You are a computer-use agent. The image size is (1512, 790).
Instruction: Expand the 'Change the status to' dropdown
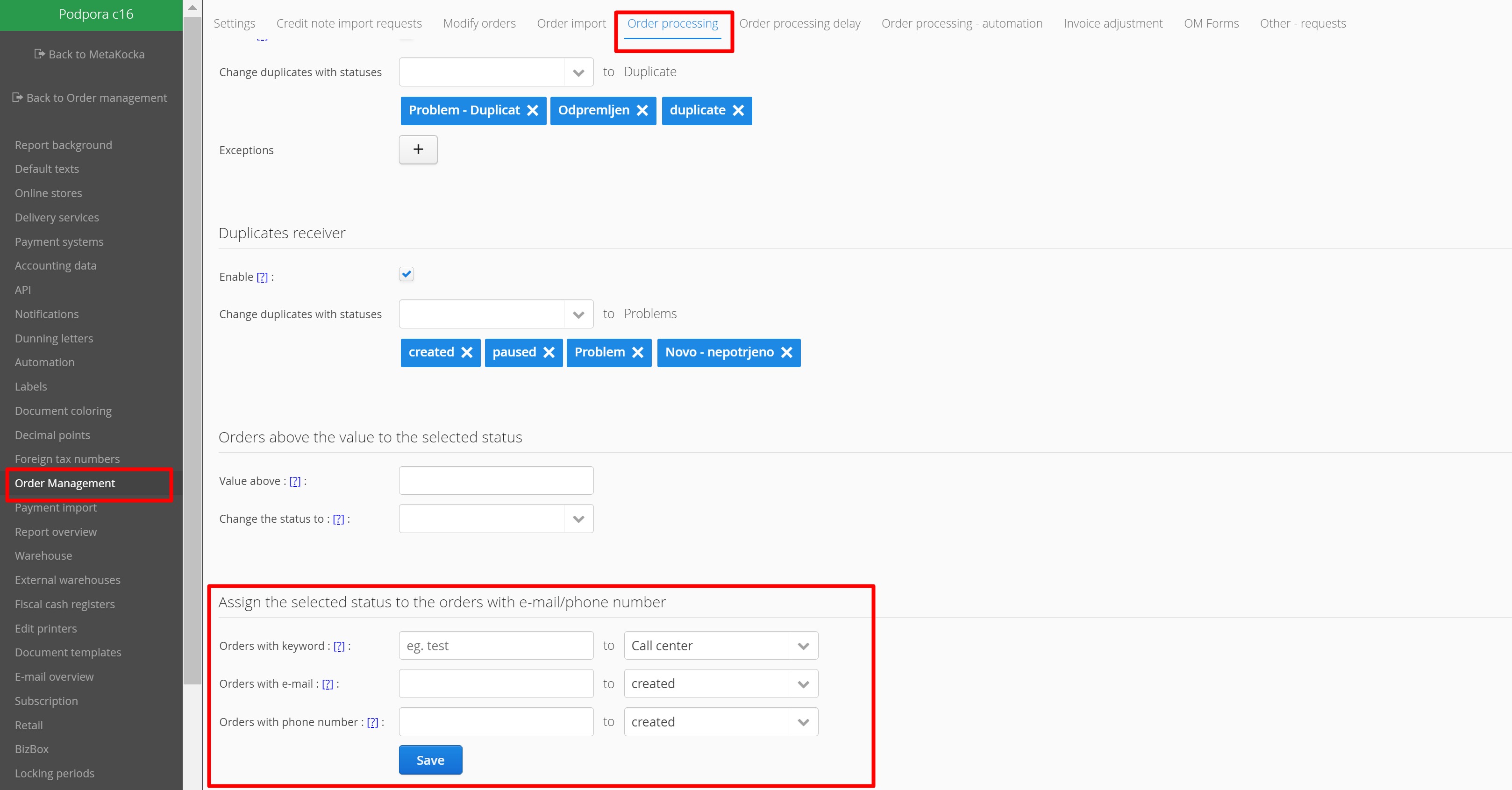[578, 519]
